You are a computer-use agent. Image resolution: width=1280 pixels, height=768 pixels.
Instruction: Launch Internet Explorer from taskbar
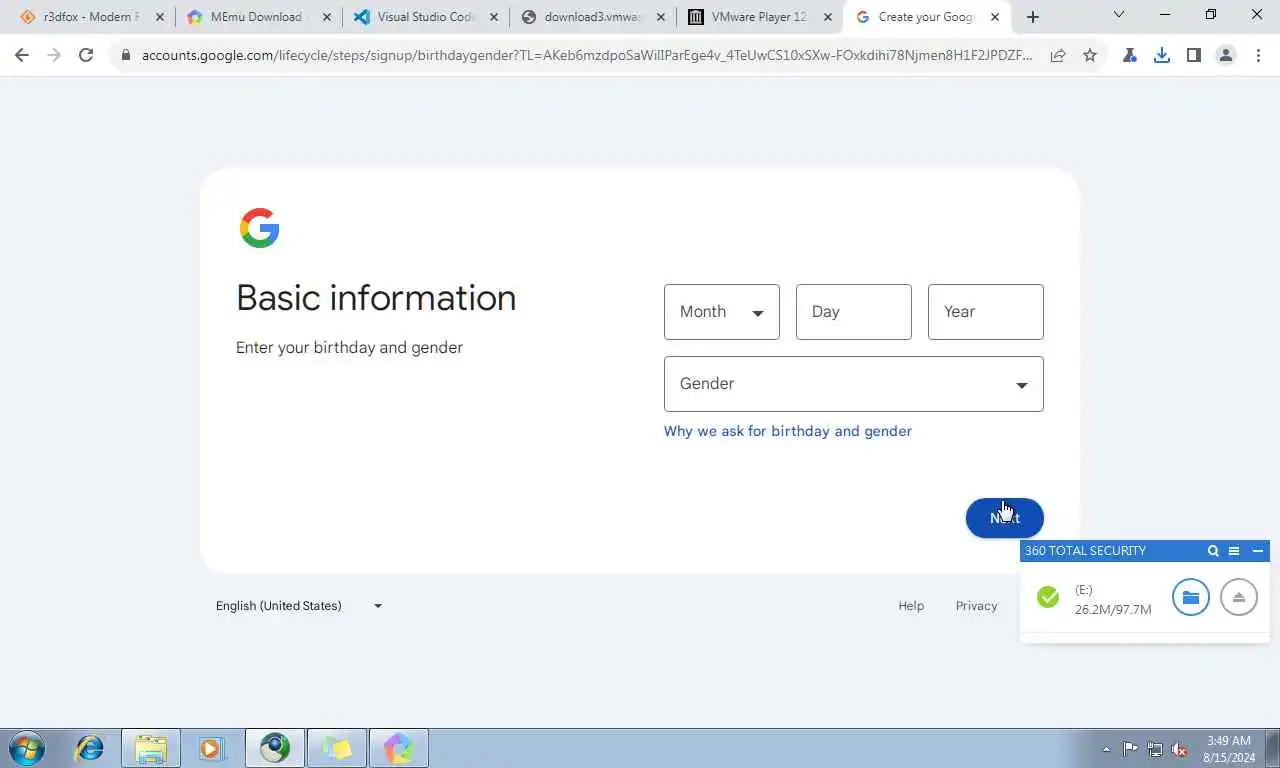[x=90, y=748]
